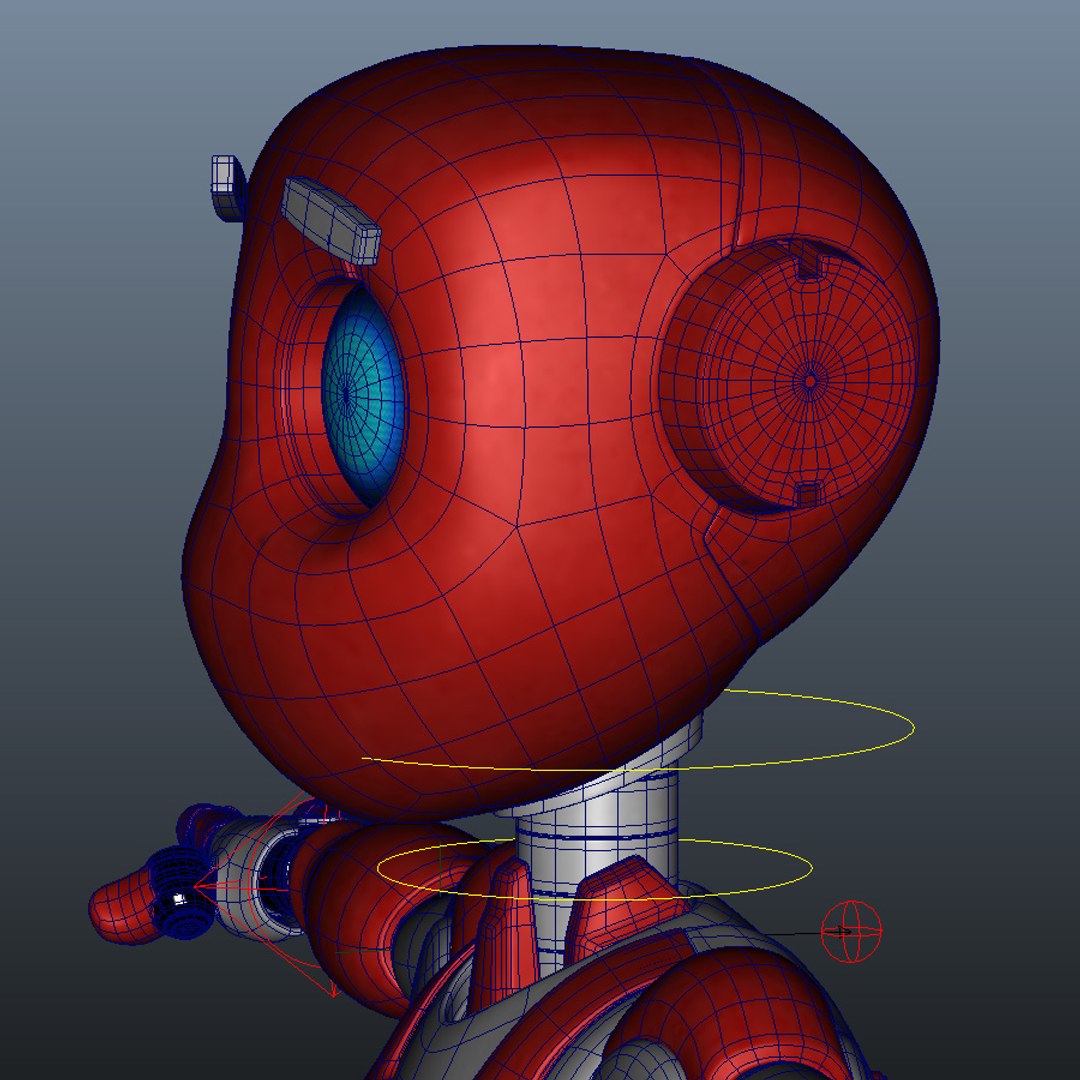1080x1080 pixels.
Task: Select the far gray eyebrow block
Action: [x=227, y=187]
